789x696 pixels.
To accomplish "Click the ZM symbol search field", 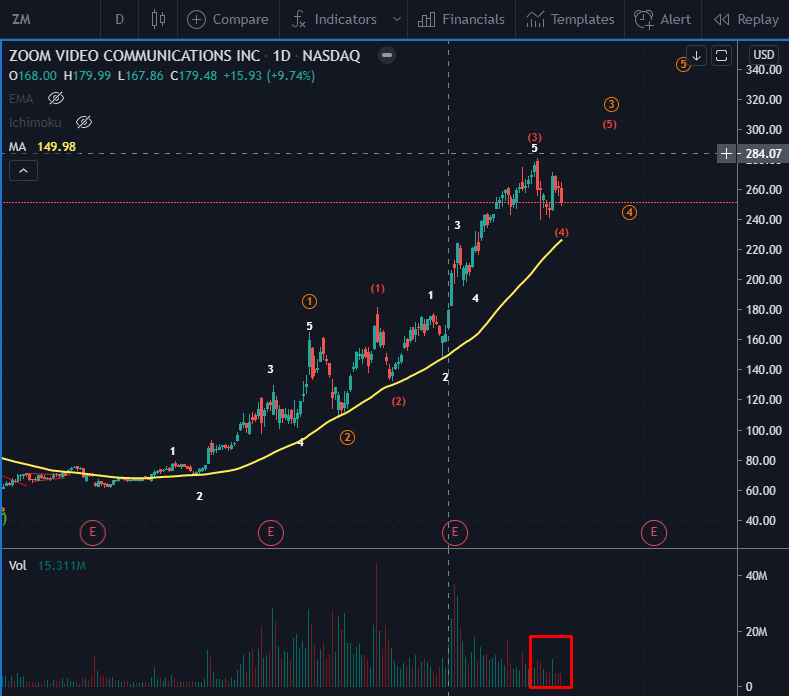I will (x=50, y=19).
